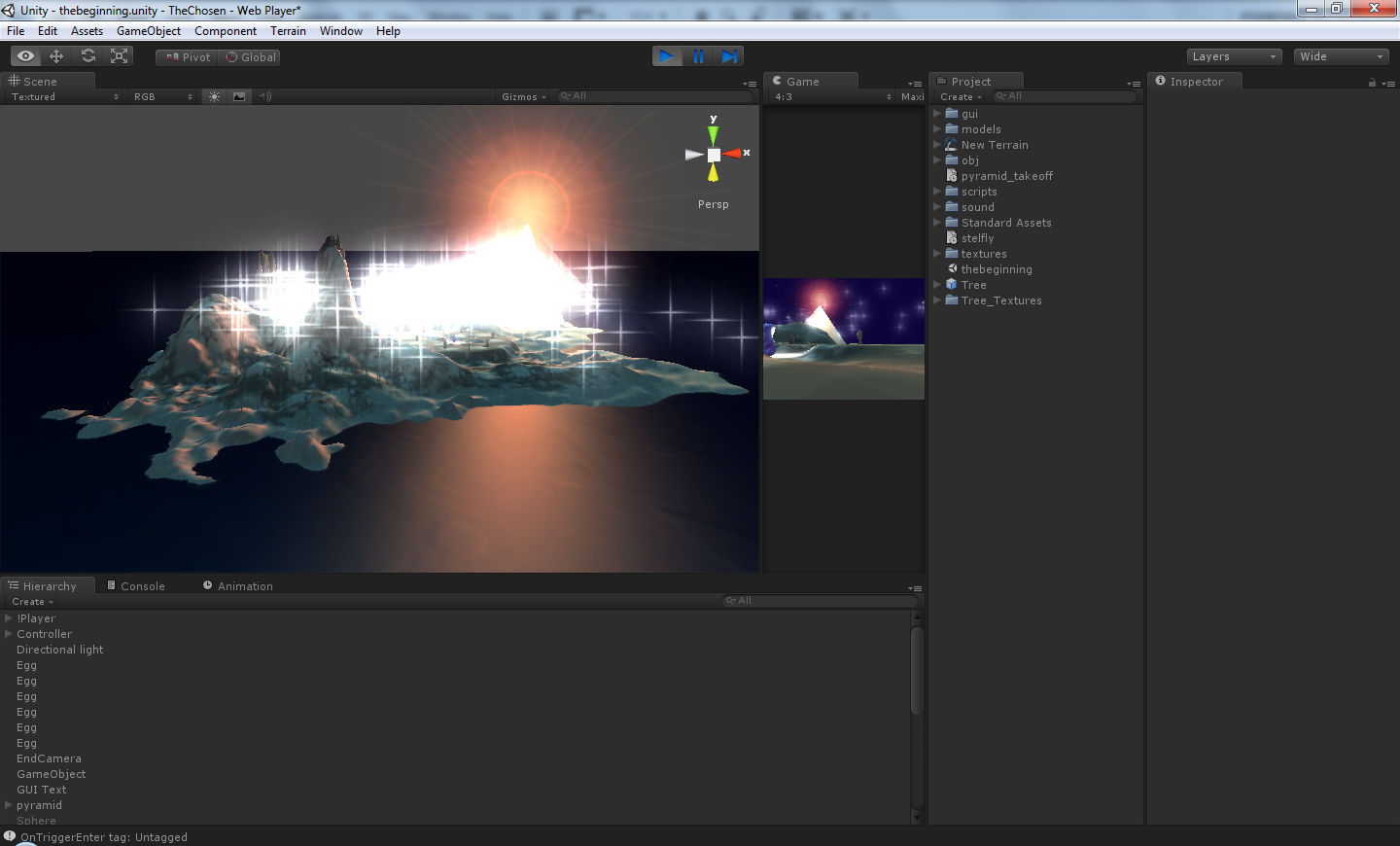This screenshot has height=846, width=1400.
Task: Select the Move tool
Action: pos(56,56)
